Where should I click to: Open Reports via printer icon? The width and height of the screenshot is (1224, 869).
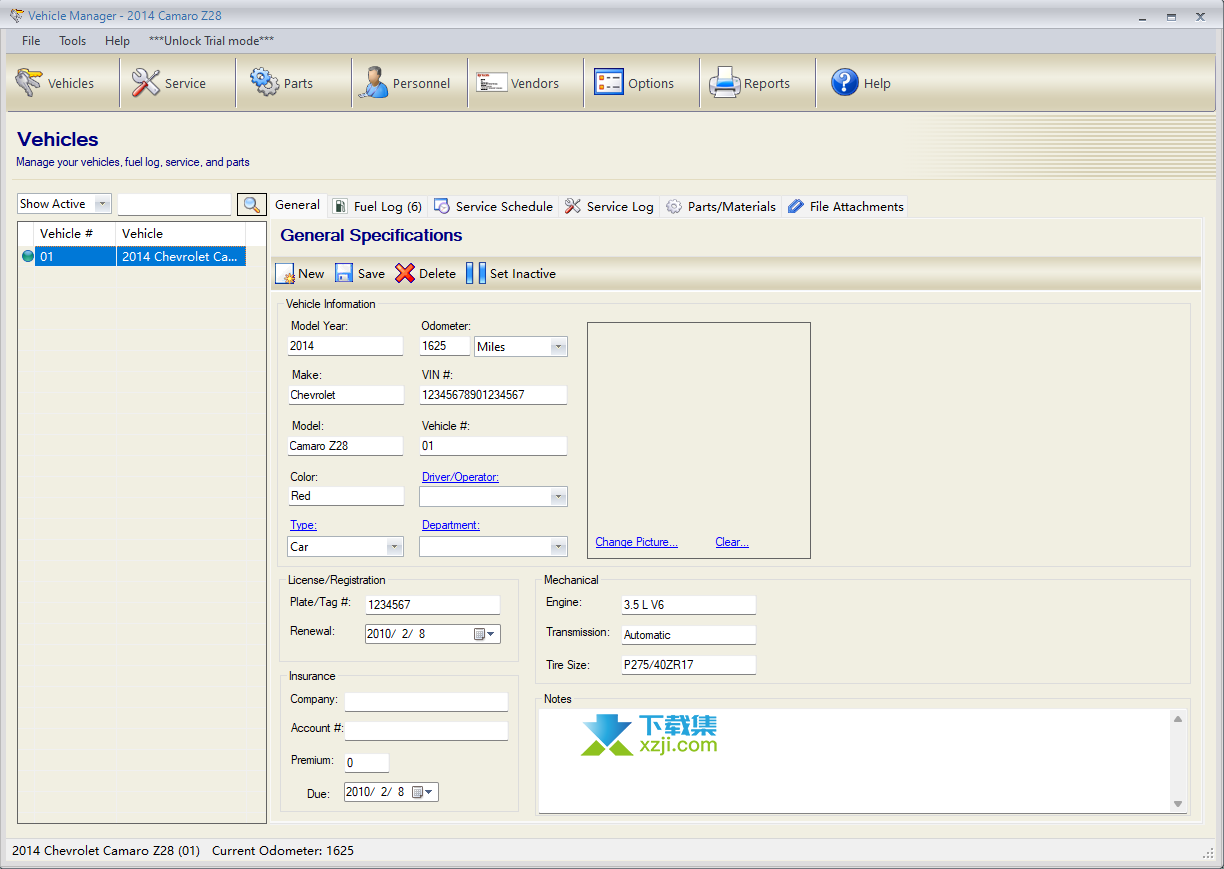[x=724, y=83]
